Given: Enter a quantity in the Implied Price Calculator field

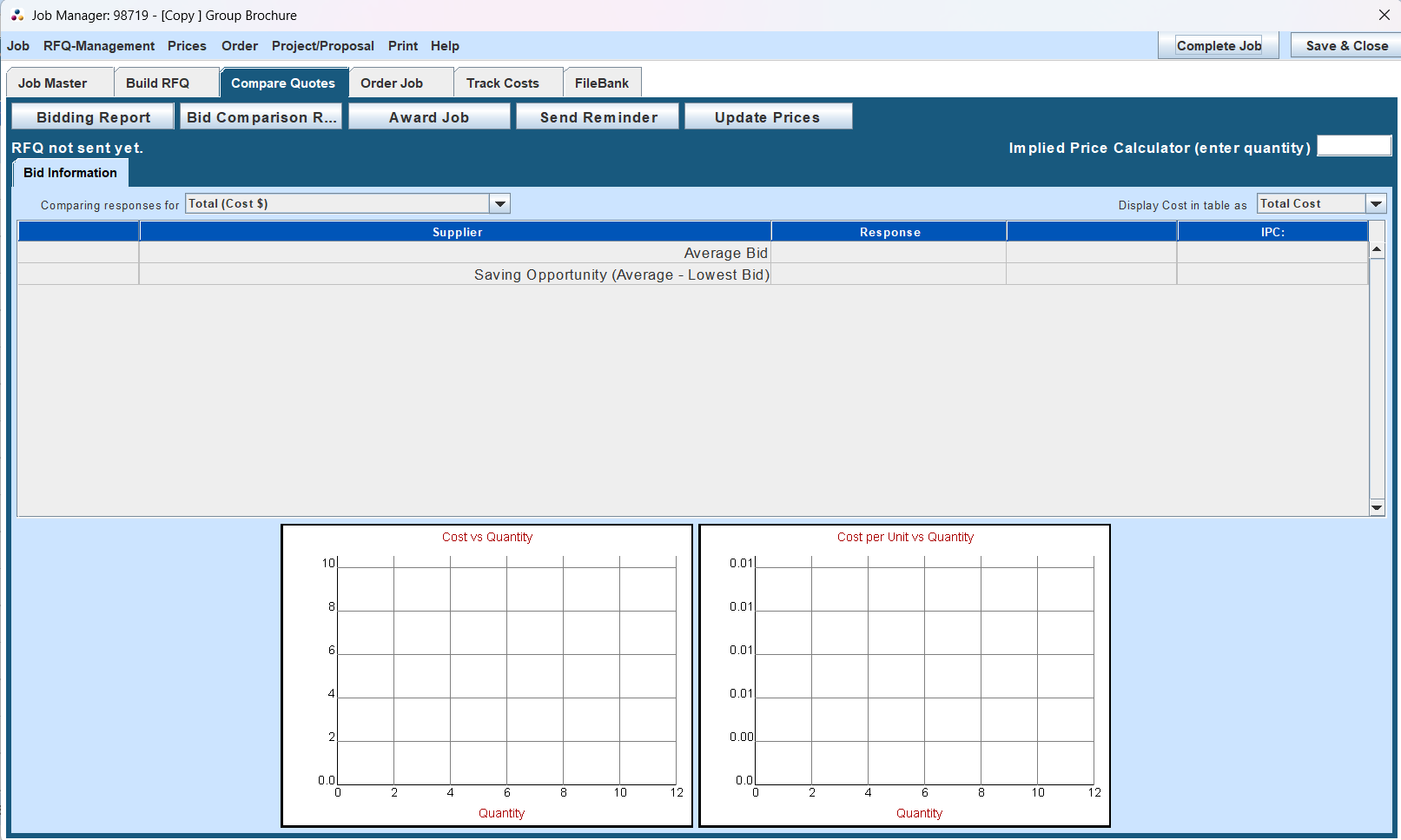Looking at the screenshot, I should (1353, 145).
